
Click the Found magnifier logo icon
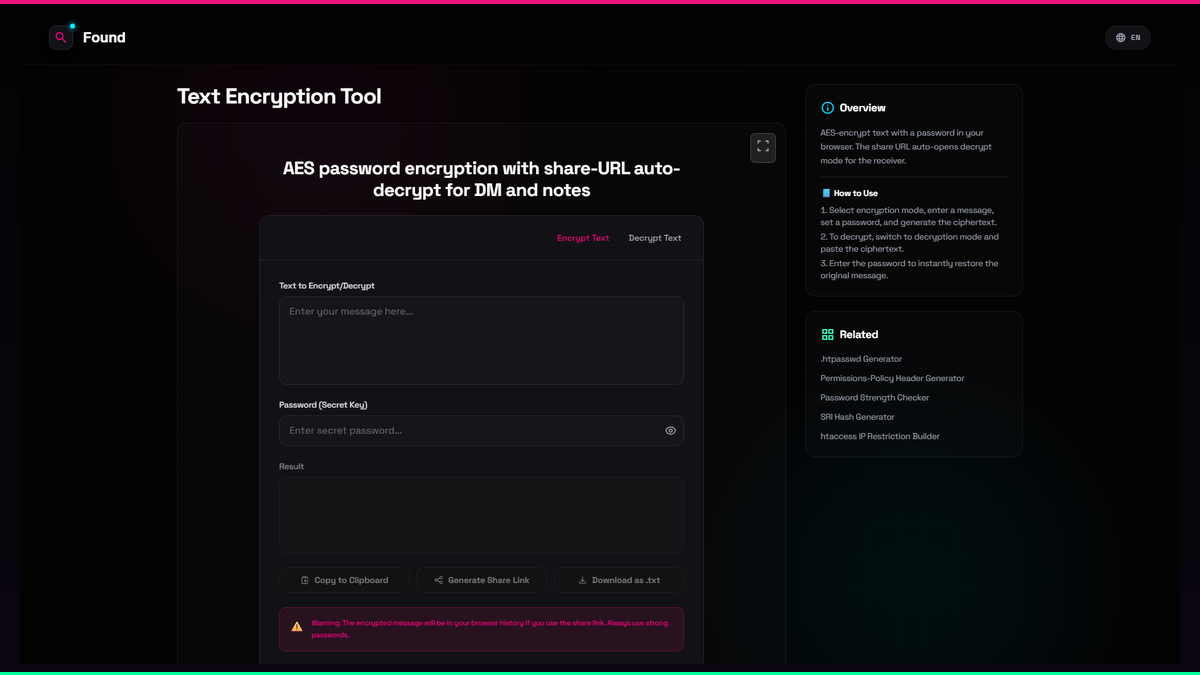click(x=61, y=37)
